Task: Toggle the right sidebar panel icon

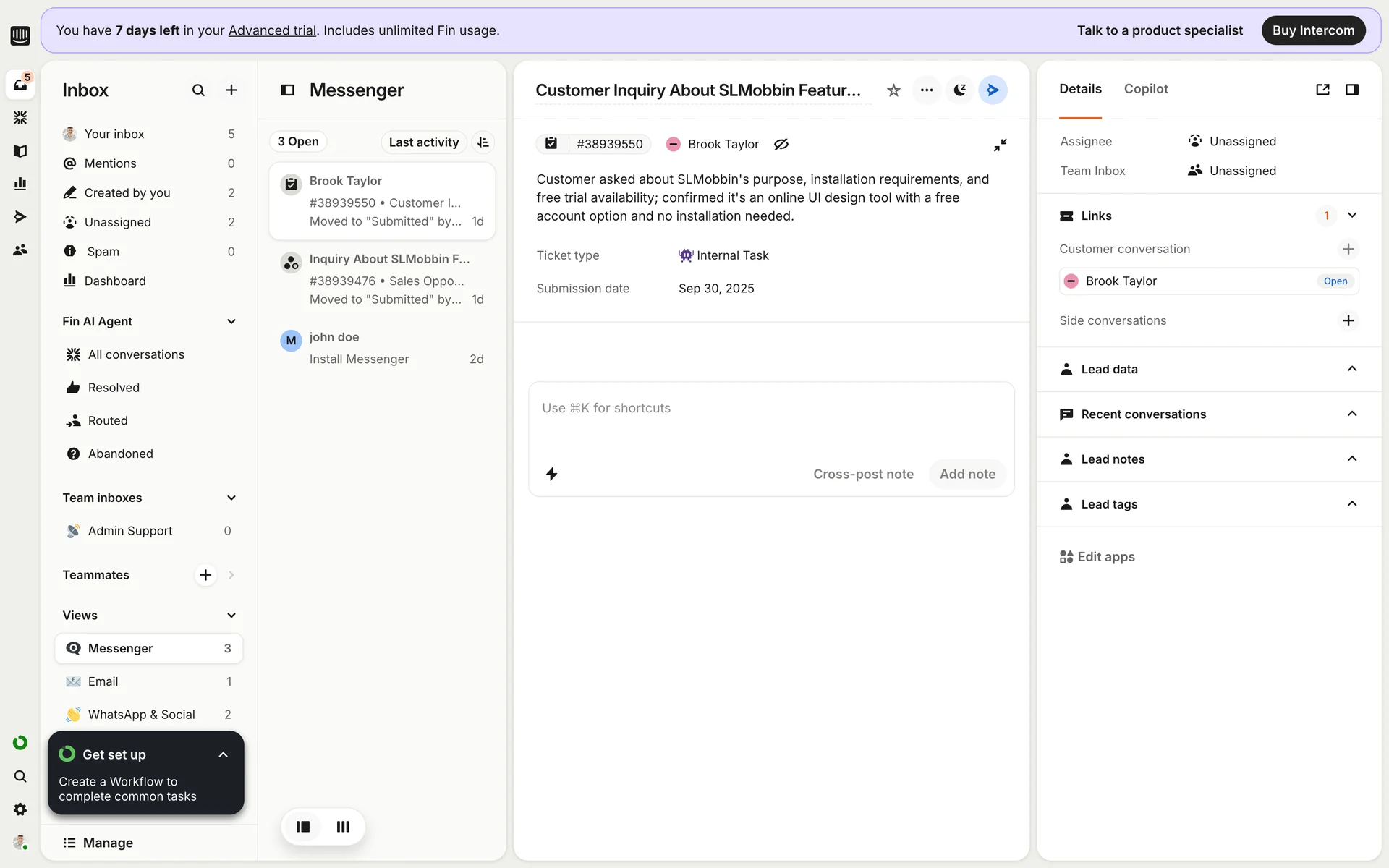Action: pyautogui.click(x=1351, y=89)
